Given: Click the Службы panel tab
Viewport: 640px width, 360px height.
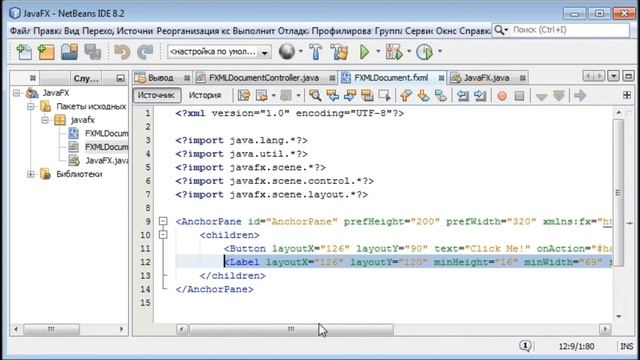Looking at the screenshot, I should click(x=86, y=78).
